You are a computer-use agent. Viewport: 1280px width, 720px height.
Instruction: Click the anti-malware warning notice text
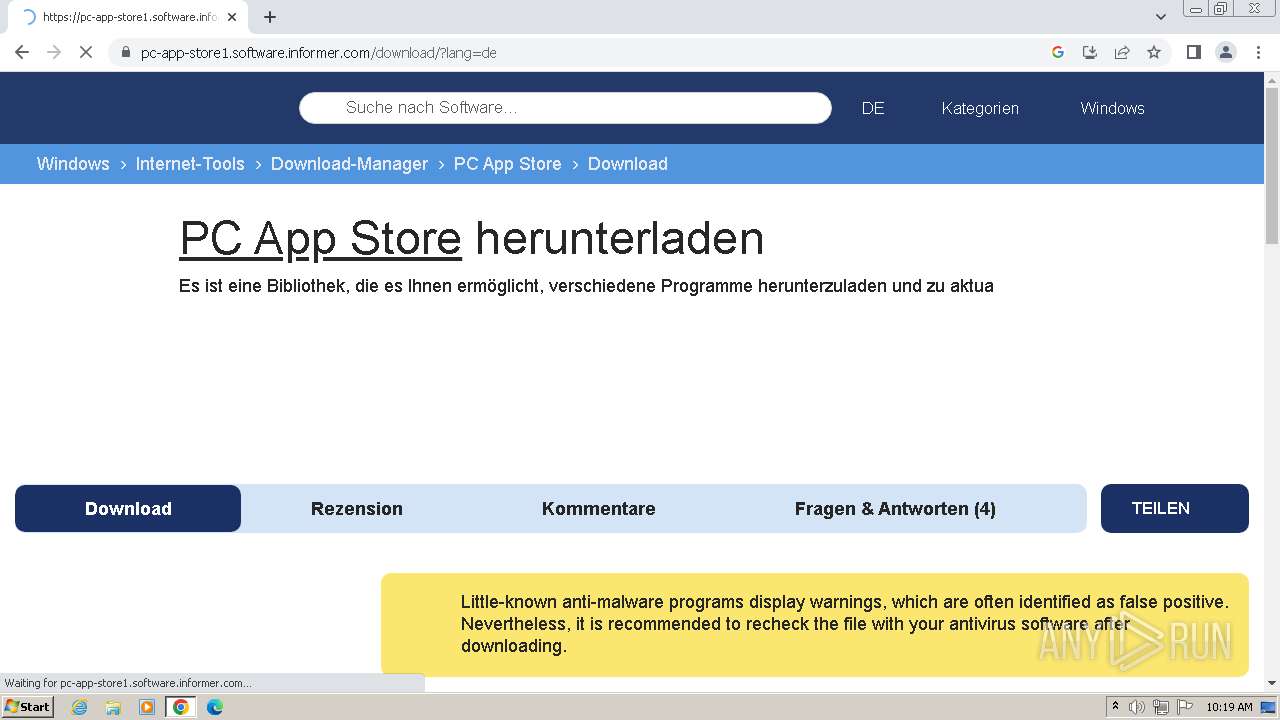[x=845, y=624]
